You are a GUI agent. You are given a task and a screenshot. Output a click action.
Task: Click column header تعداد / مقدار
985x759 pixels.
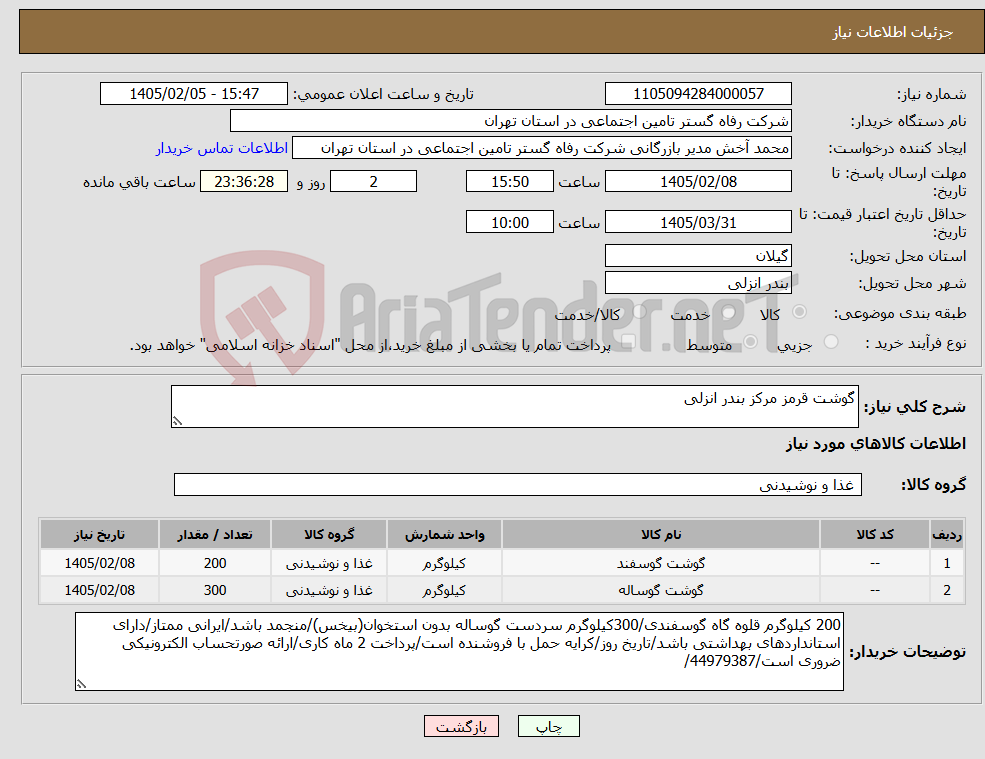point(215,534)
